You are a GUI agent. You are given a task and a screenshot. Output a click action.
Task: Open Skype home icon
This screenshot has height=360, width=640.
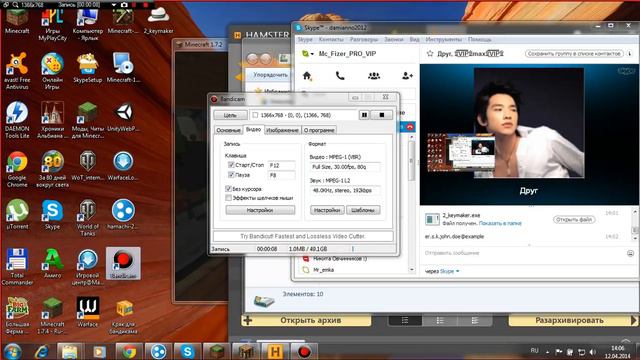click(307, 76)
